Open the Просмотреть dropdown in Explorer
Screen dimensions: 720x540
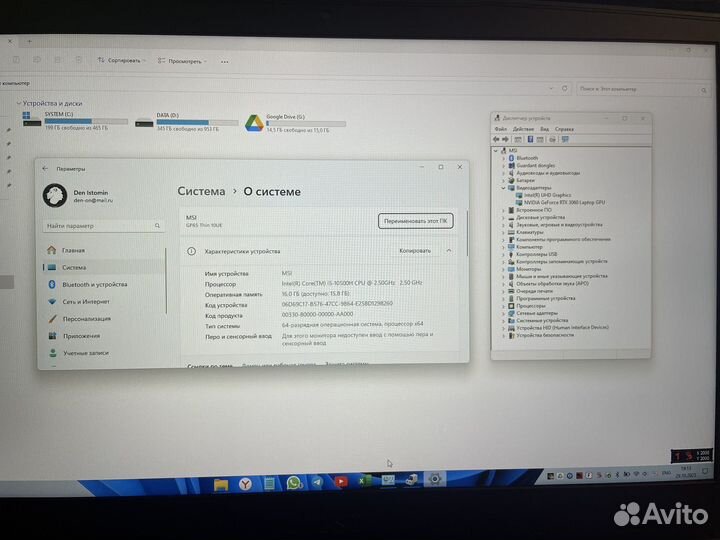(x=182, y=61)
